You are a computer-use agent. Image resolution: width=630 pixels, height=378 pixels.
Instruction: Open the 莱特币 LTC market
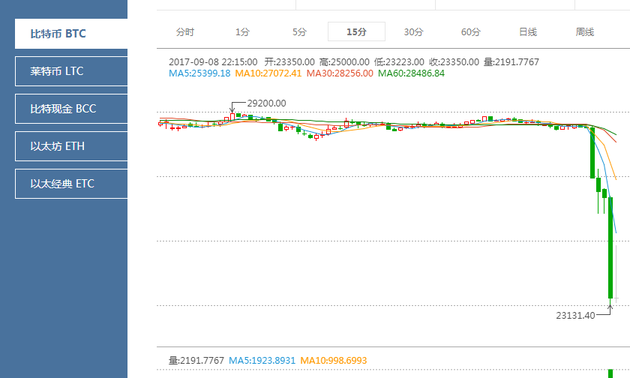[71, 71]
